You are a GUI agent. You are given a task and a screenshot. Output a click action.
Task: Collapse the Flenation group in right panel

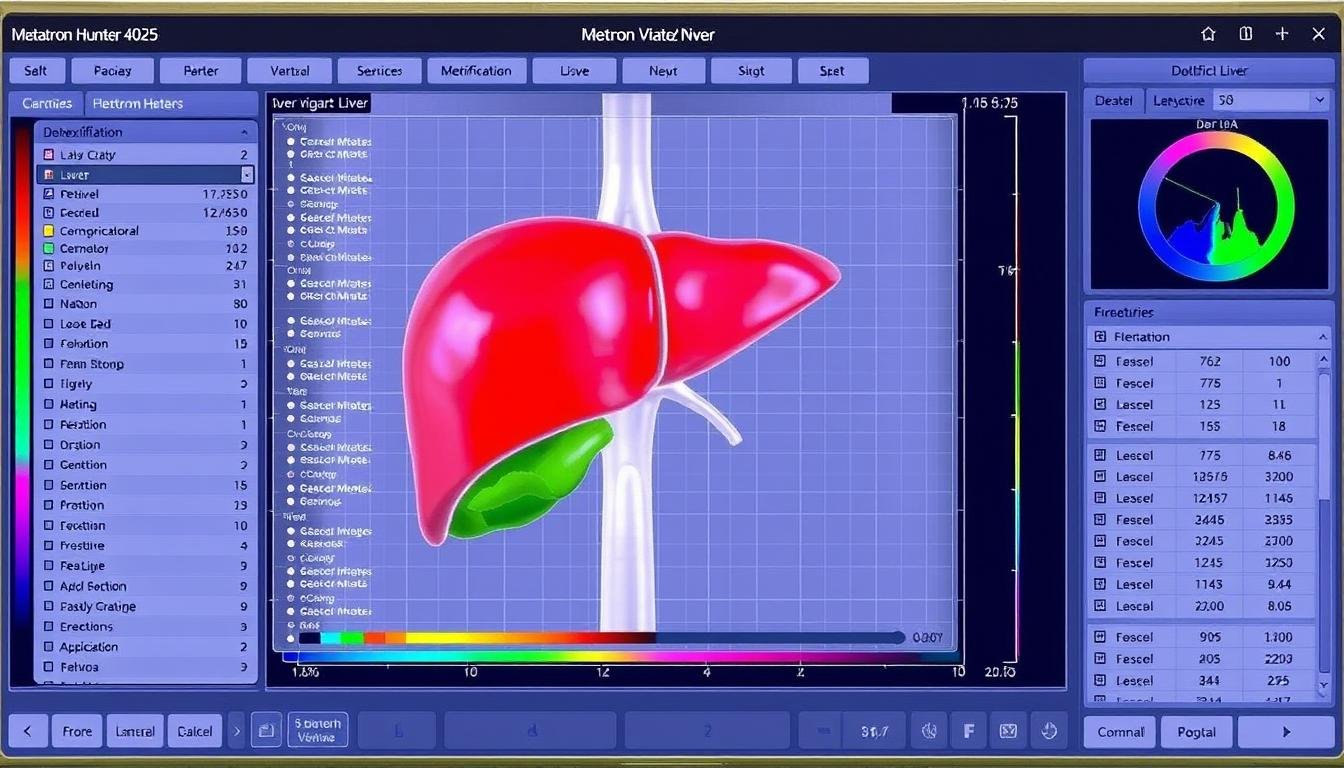[x=1323, y=337]
